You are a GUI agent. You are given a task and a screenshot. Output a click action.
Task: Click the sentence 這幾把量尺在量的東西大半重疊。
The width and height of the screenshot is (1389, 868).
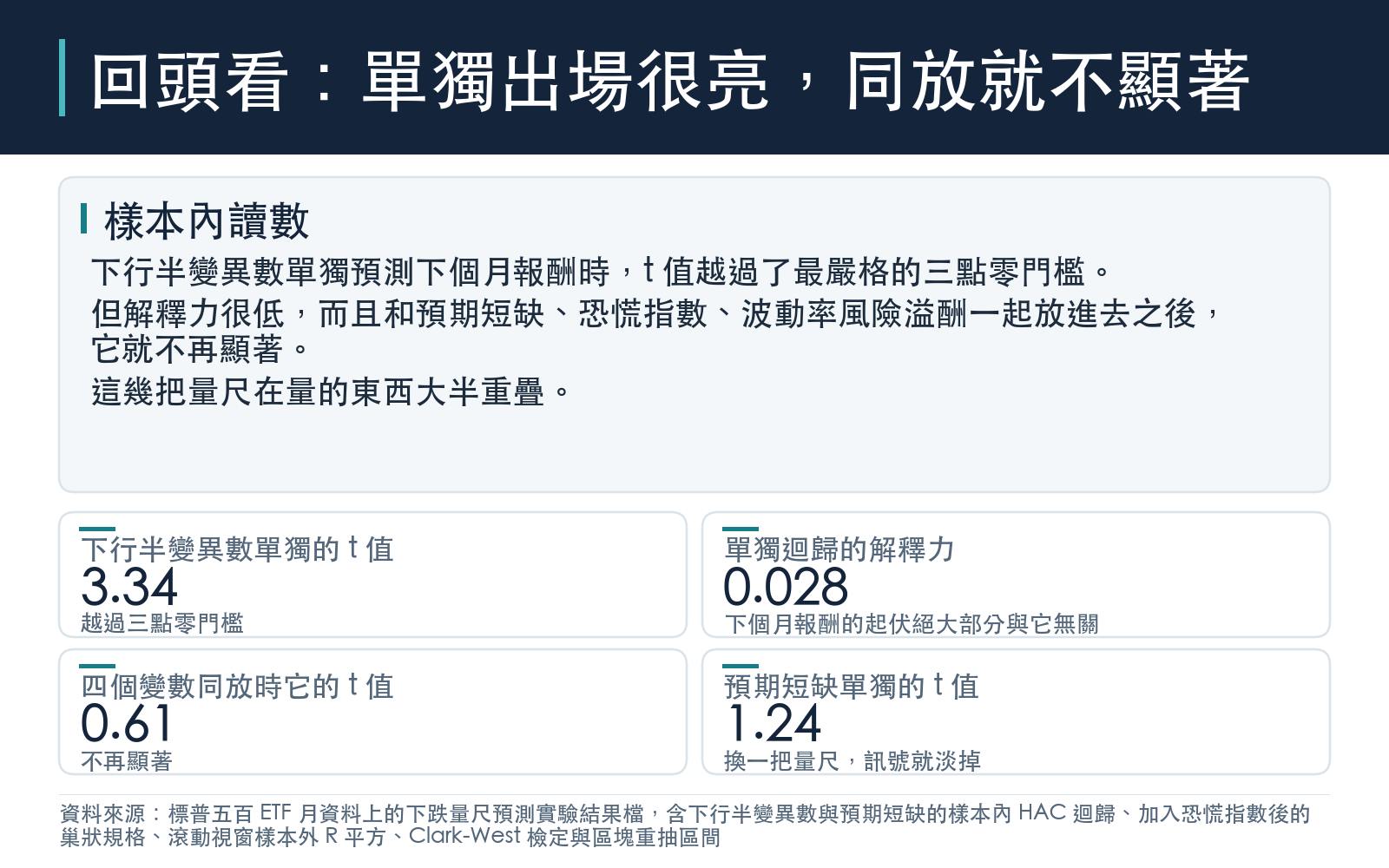click(331, 391)
